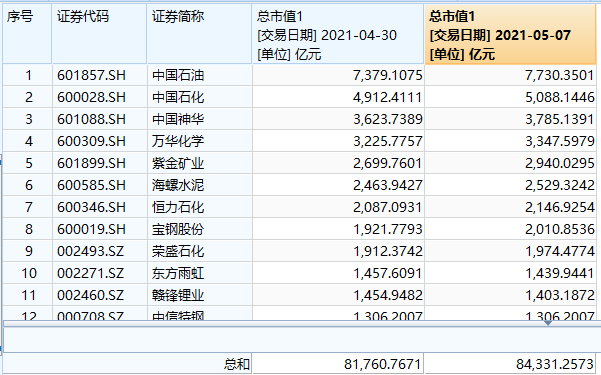The width and height of the screenshot is (601, 375).
Task: Sort by the 证券代码 column header
Action: click(x=99, y=34)
